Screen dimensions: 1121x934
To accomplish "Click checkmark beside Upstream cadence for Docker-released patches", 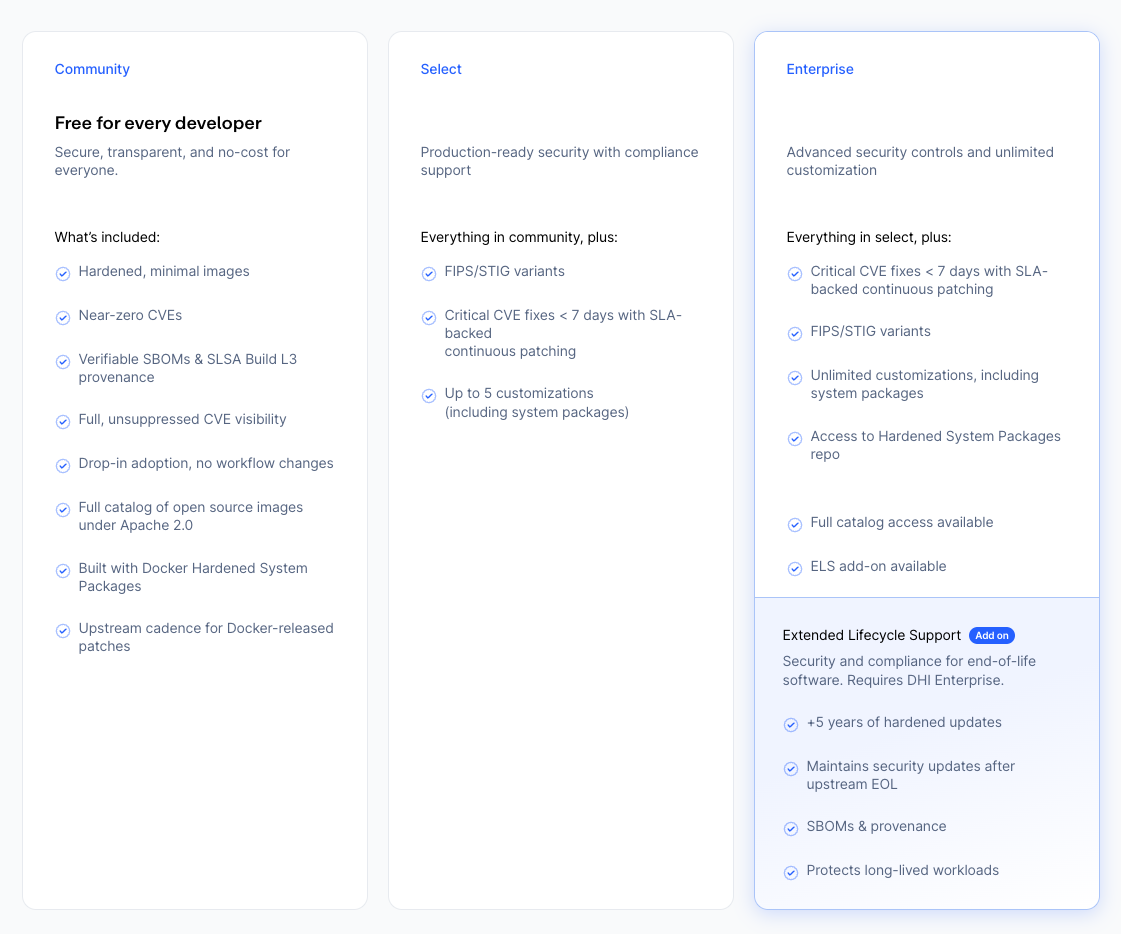I will point(63,631).
